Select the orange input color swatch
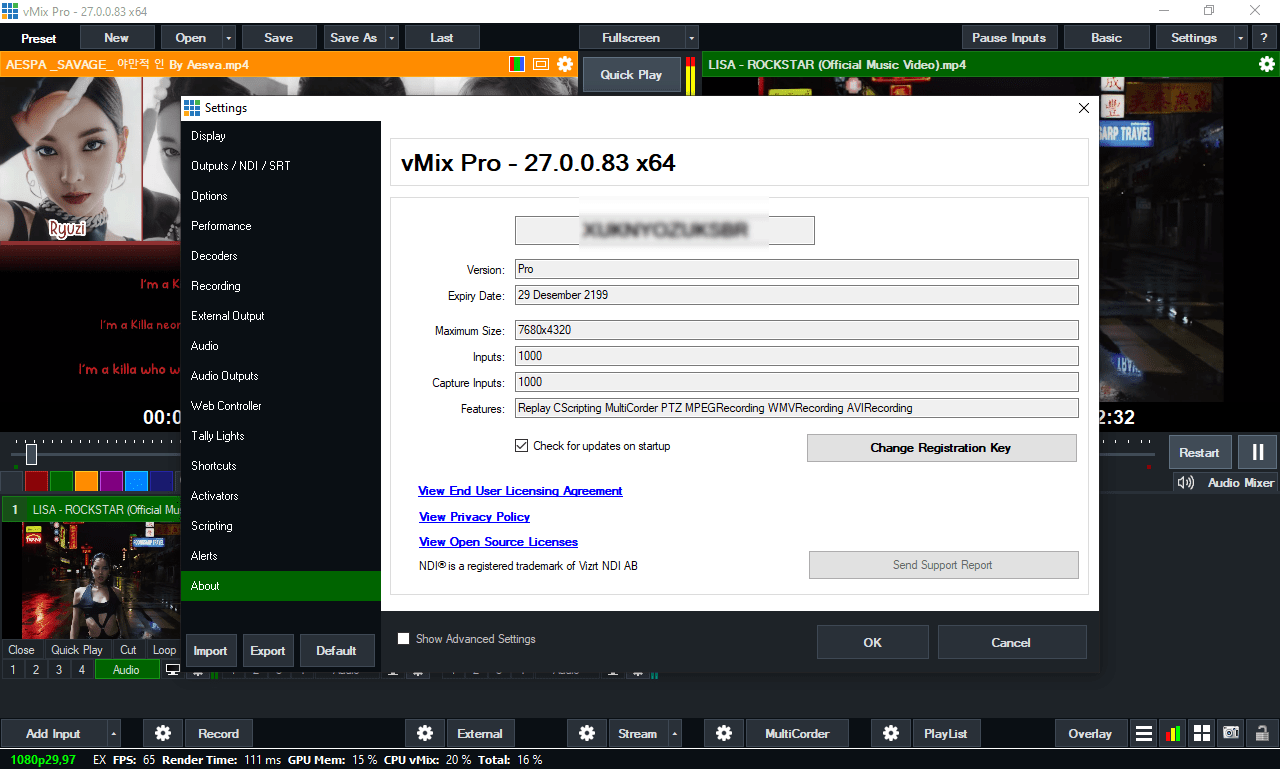 (86, 481)
